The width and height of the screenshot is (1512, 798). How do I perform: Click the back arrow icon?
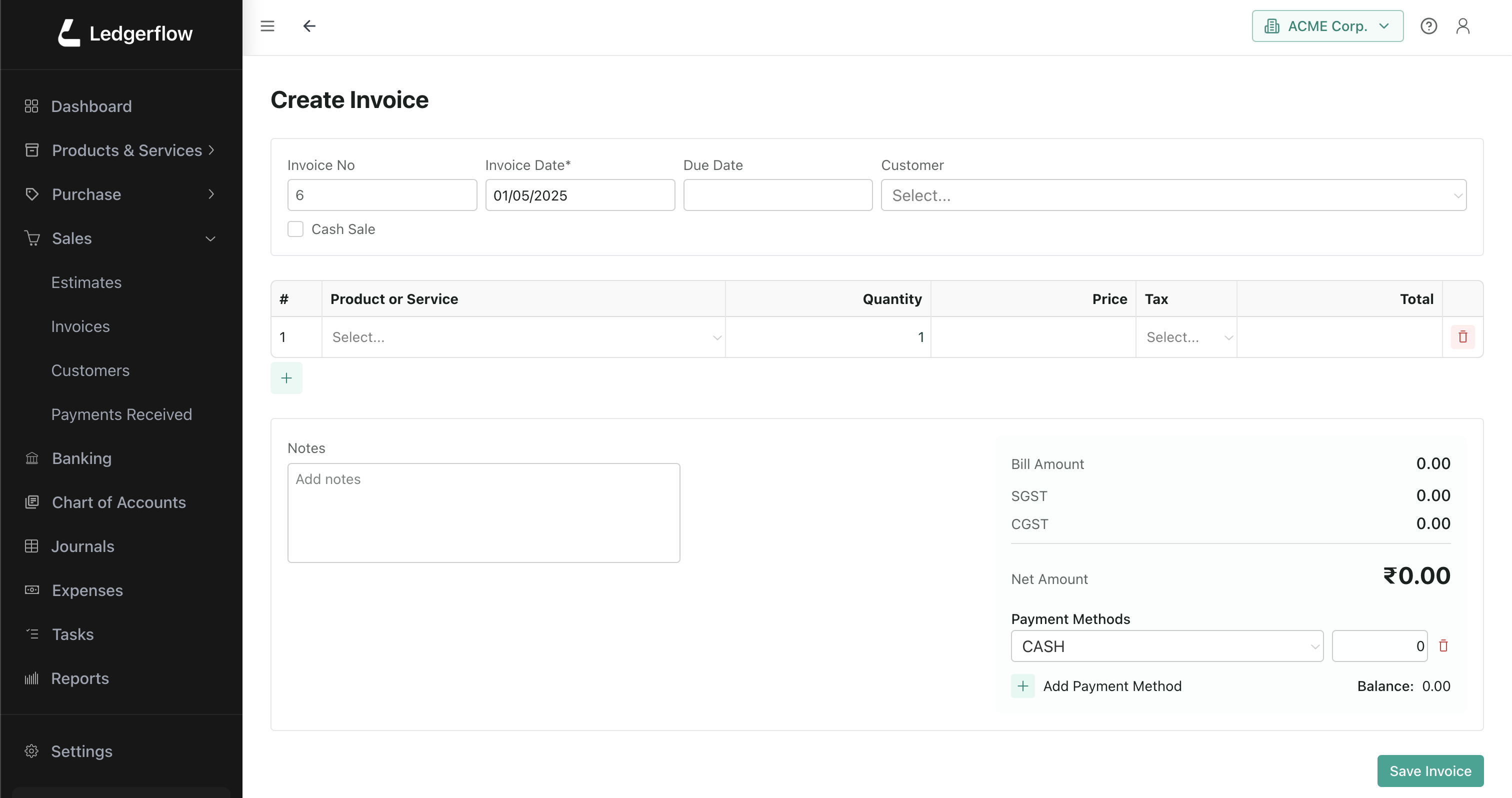click(x=309, y=26)
